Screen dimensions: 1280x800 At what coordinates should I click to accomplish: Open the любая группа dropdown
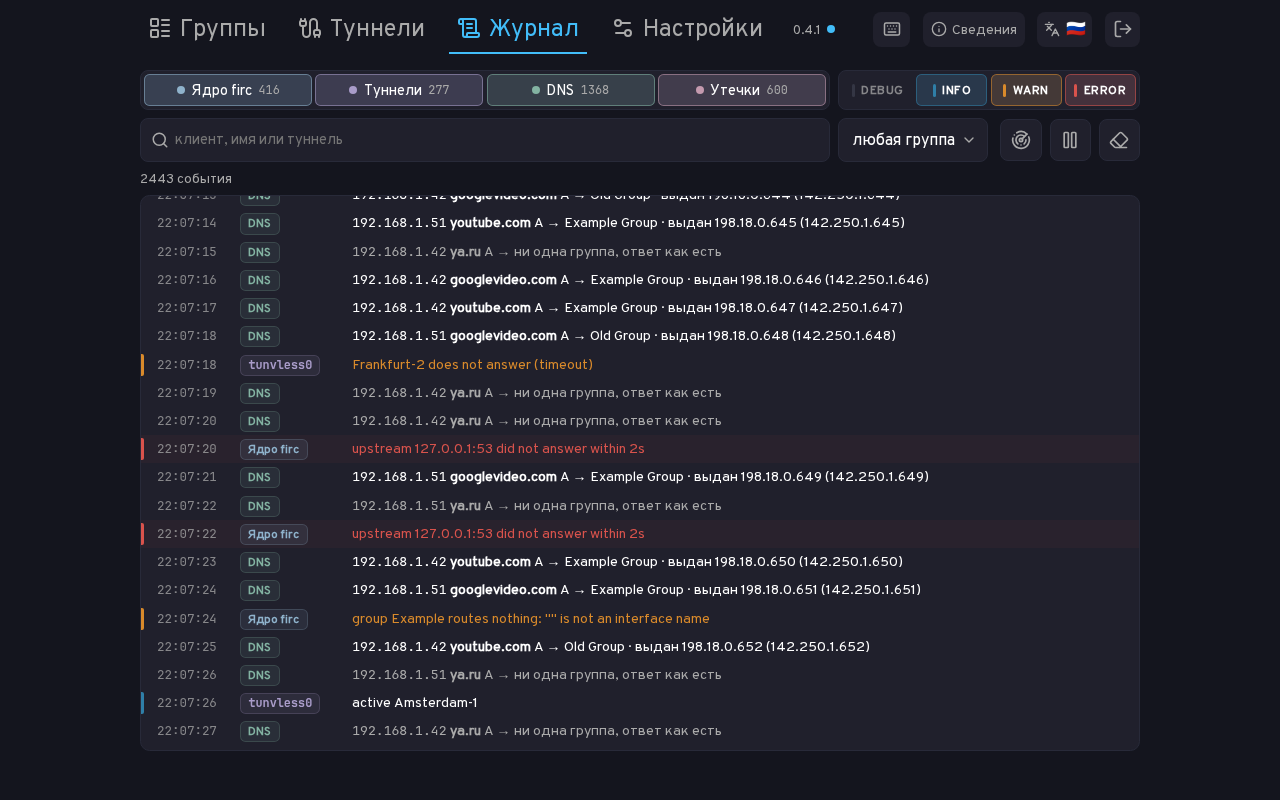pyautogui.click(x=913, y=140)
